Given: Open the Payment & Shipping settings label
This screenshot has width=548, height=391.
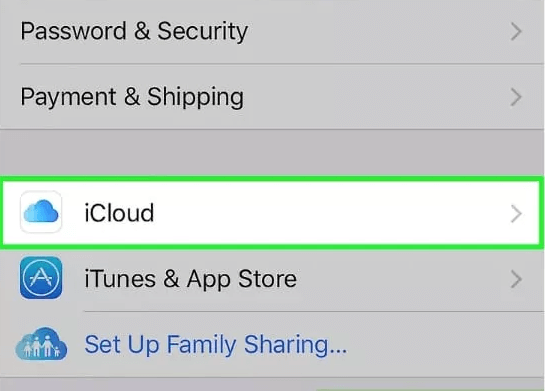Looking at the screenshot, I should (x=132, y=97).
